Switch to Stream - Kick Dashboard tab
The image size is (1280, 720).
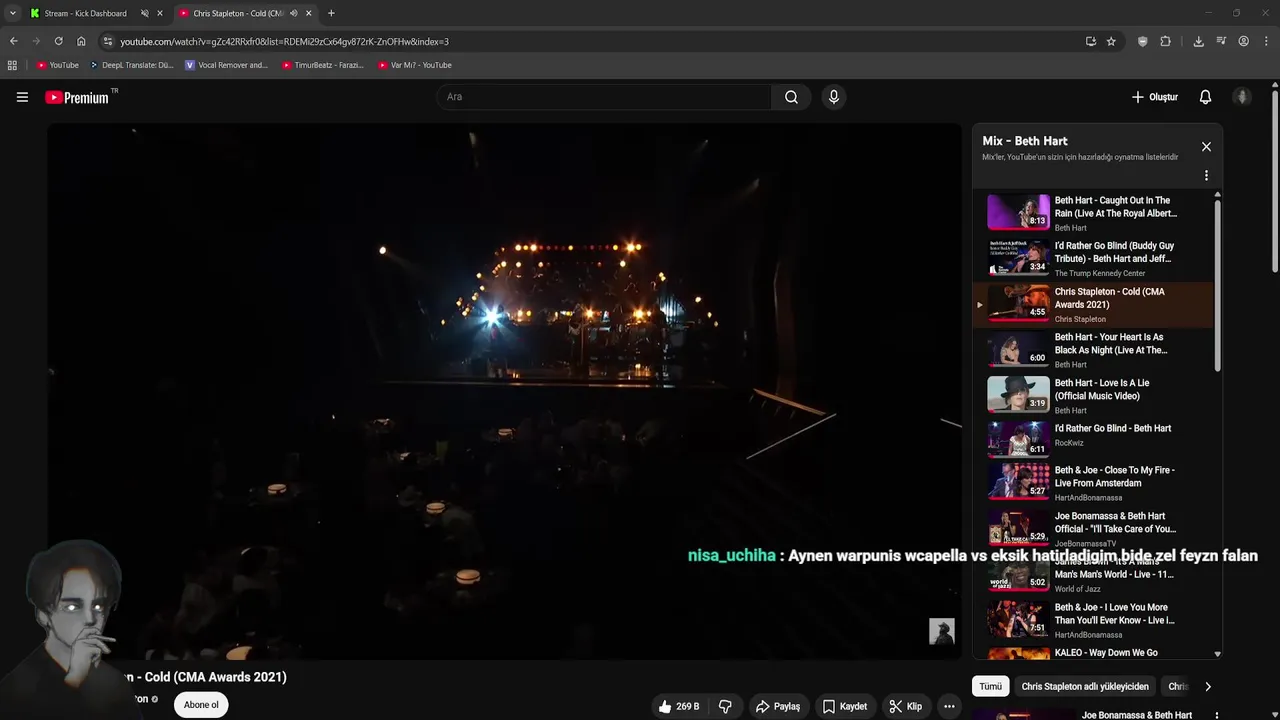(x=86, y=13)
